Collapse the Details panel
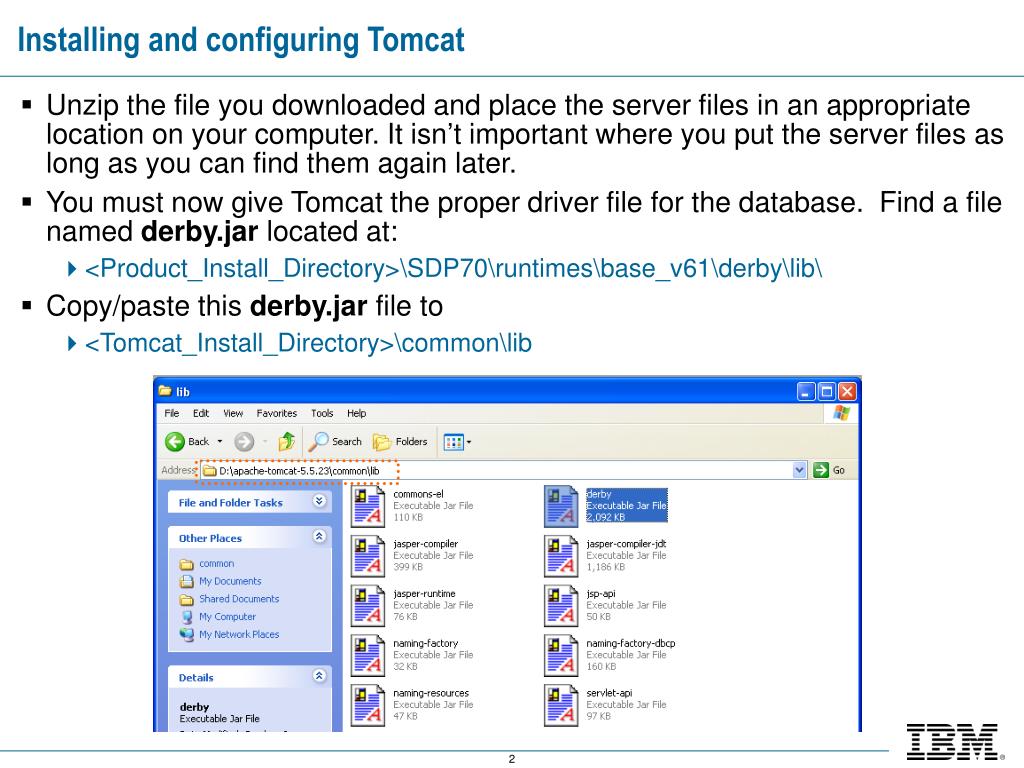The width and height of the screenshot is (1024, 768). 319,676
